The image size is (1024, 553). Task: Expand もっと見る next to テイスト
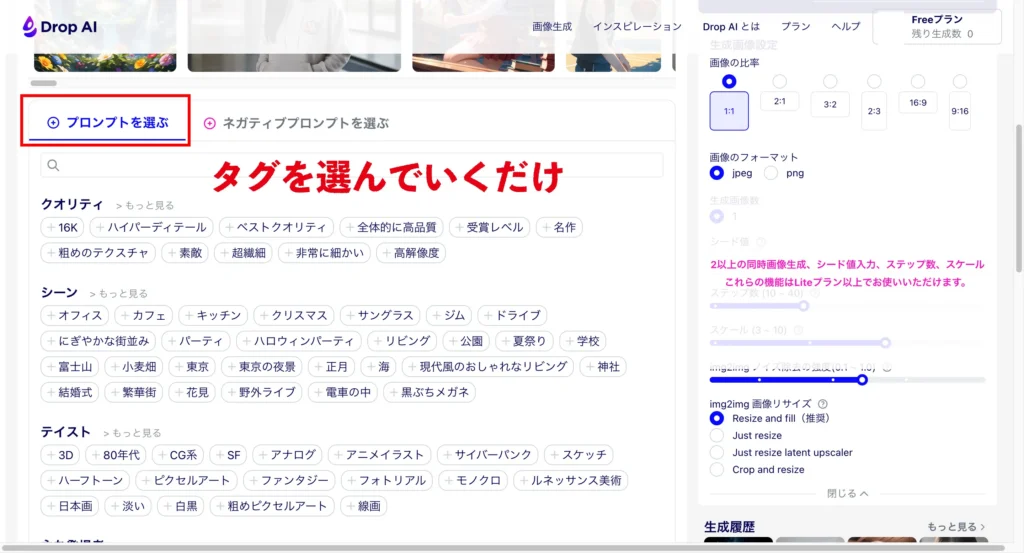click(132, 433)
